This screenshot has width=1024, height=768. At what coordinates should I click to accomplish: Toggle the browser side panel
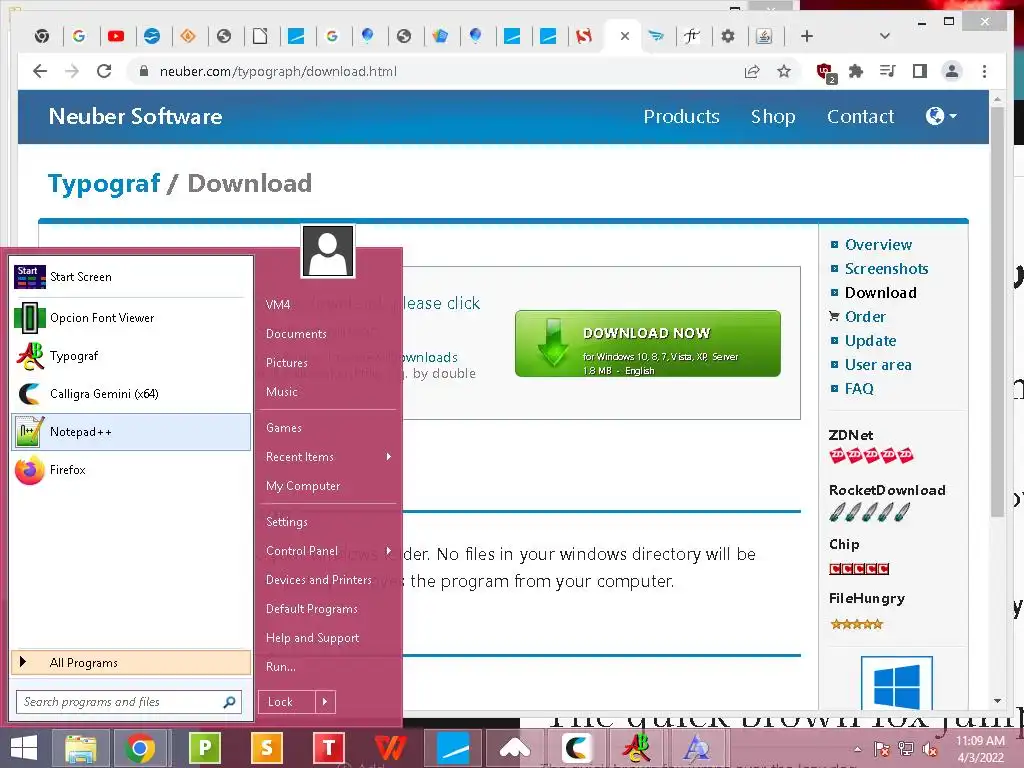point(920,71)
